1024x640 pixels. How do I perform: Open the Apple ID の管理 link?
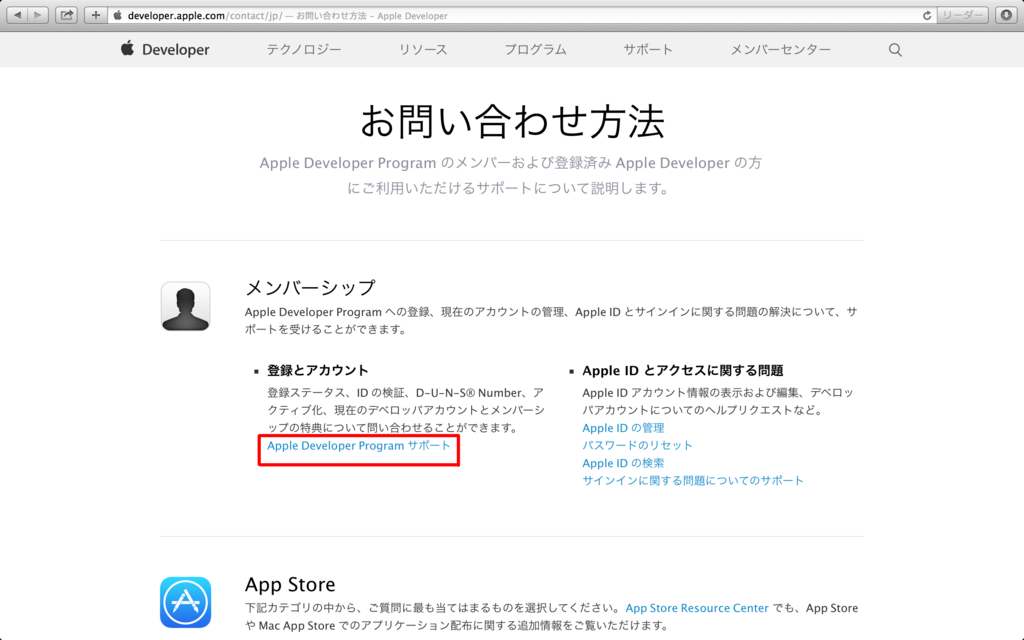pos(623,428)
